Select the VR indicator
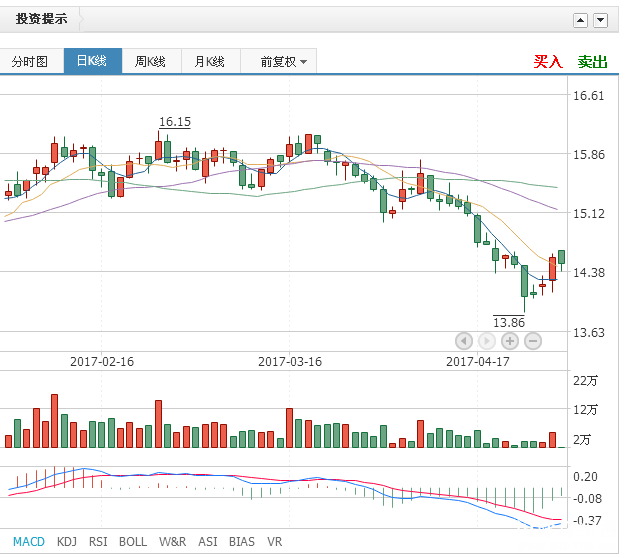The width and height of the screenshot is (625, 558). click(x=275, y=542)
